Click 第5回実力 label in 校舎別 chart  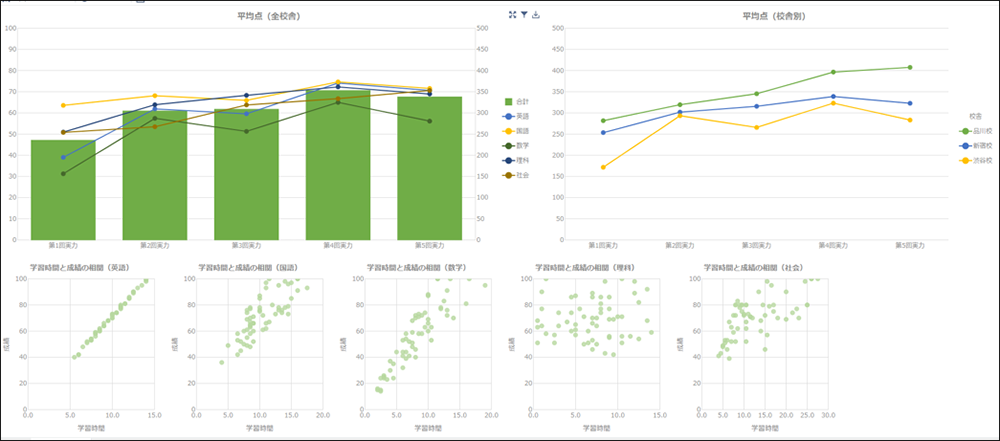(910, 245)
